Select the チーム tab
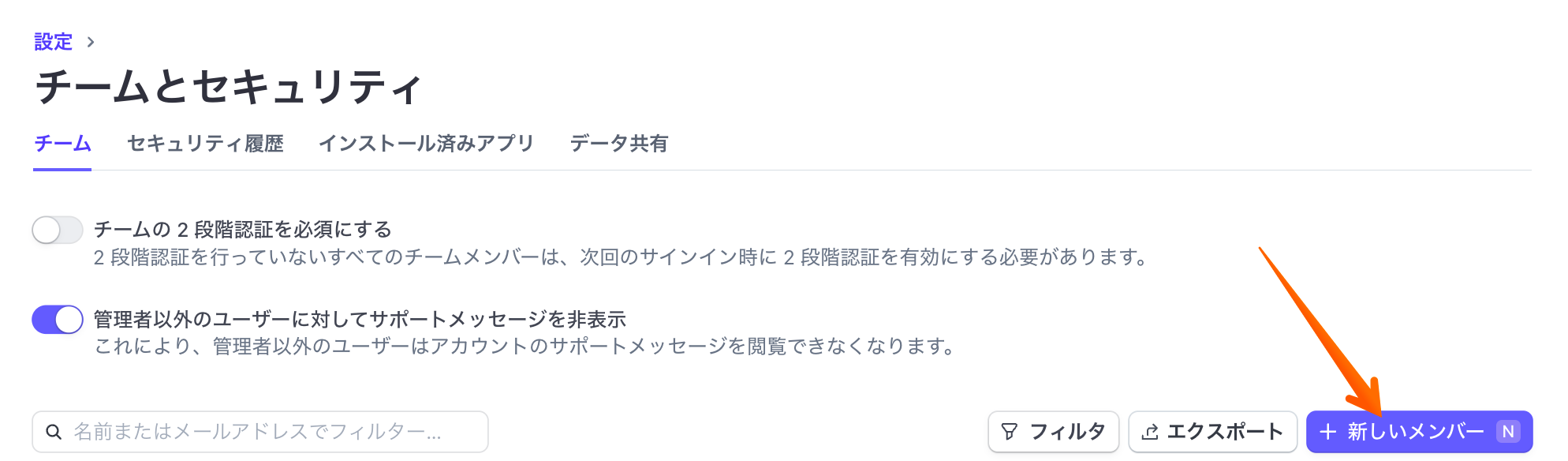 62,144
